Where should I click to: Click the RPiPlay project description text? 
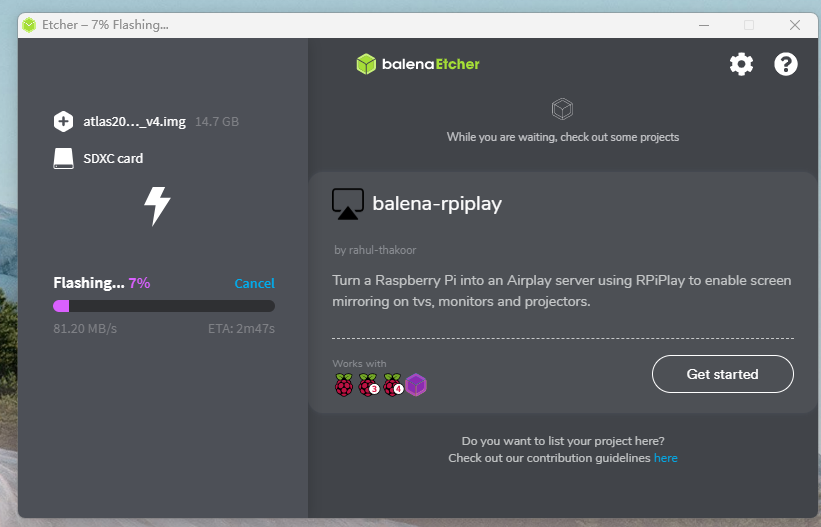click(562, 291)
